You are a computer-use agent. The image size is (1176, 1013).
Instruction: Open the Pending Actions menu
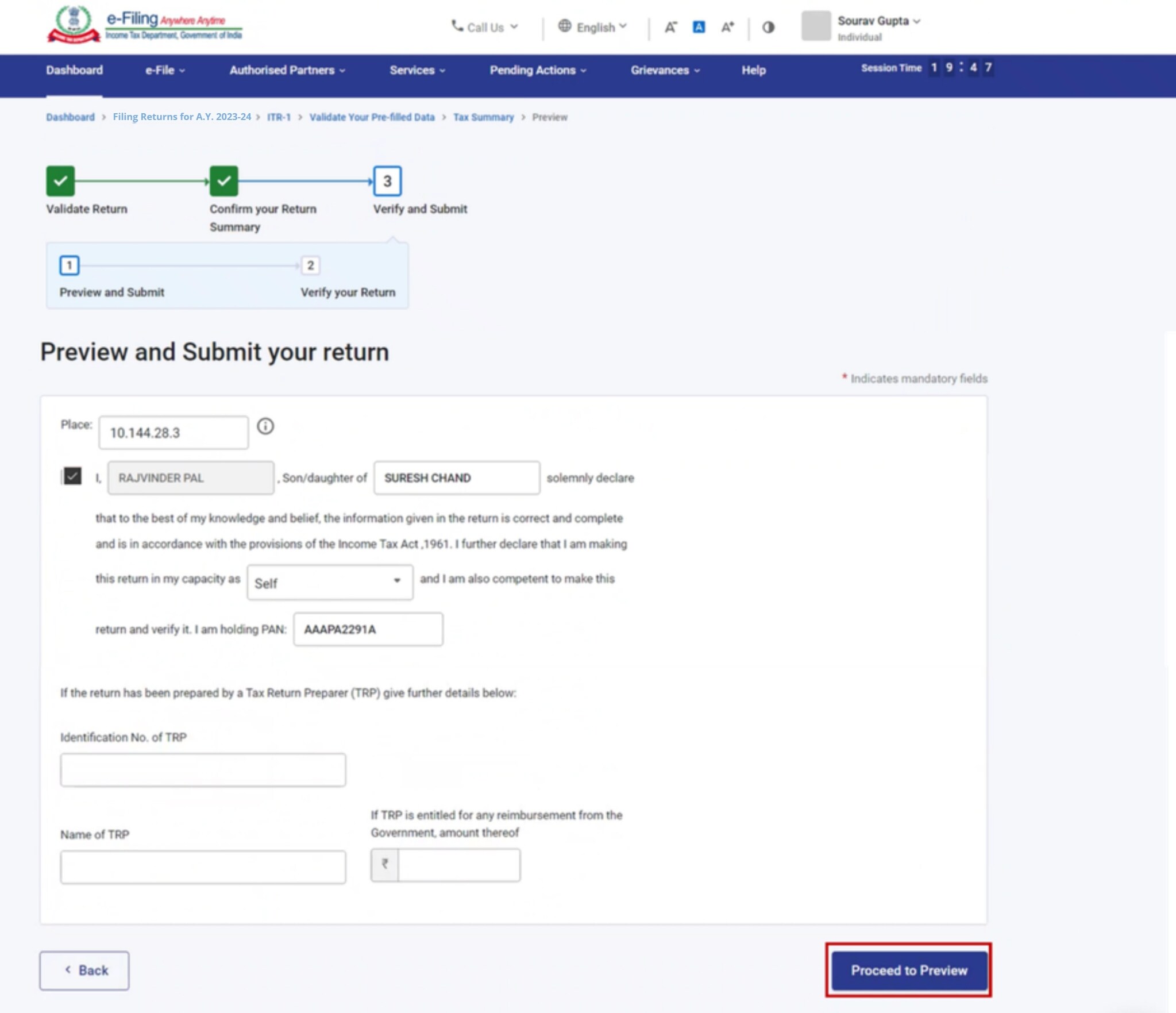click(x=537, y=70)
